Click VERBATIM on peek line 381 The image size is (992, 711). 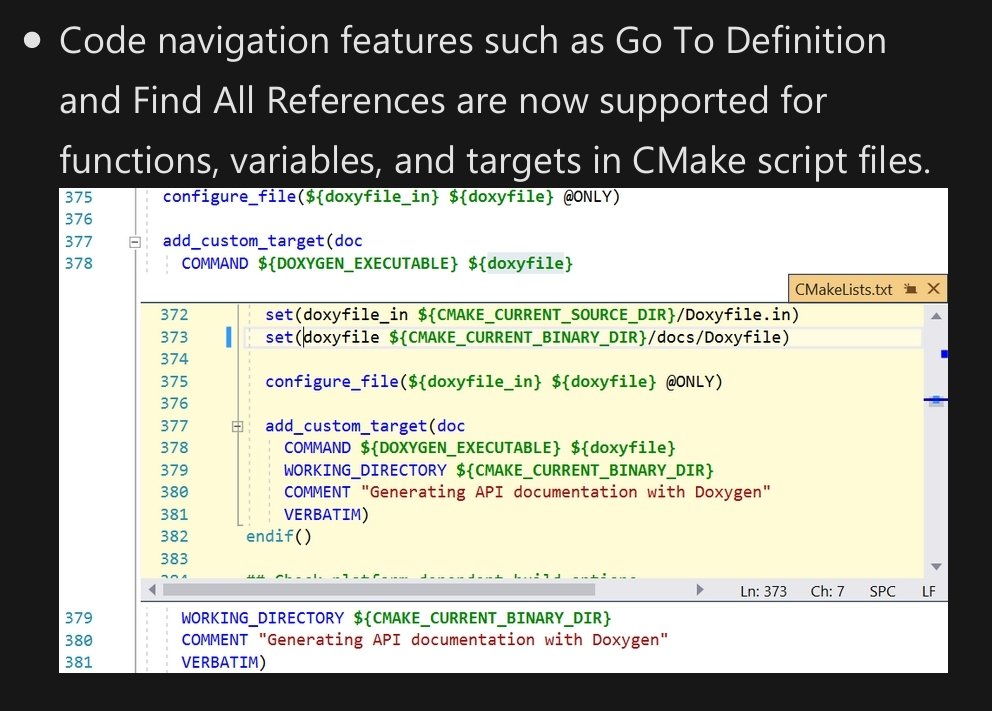coord(321,514)
